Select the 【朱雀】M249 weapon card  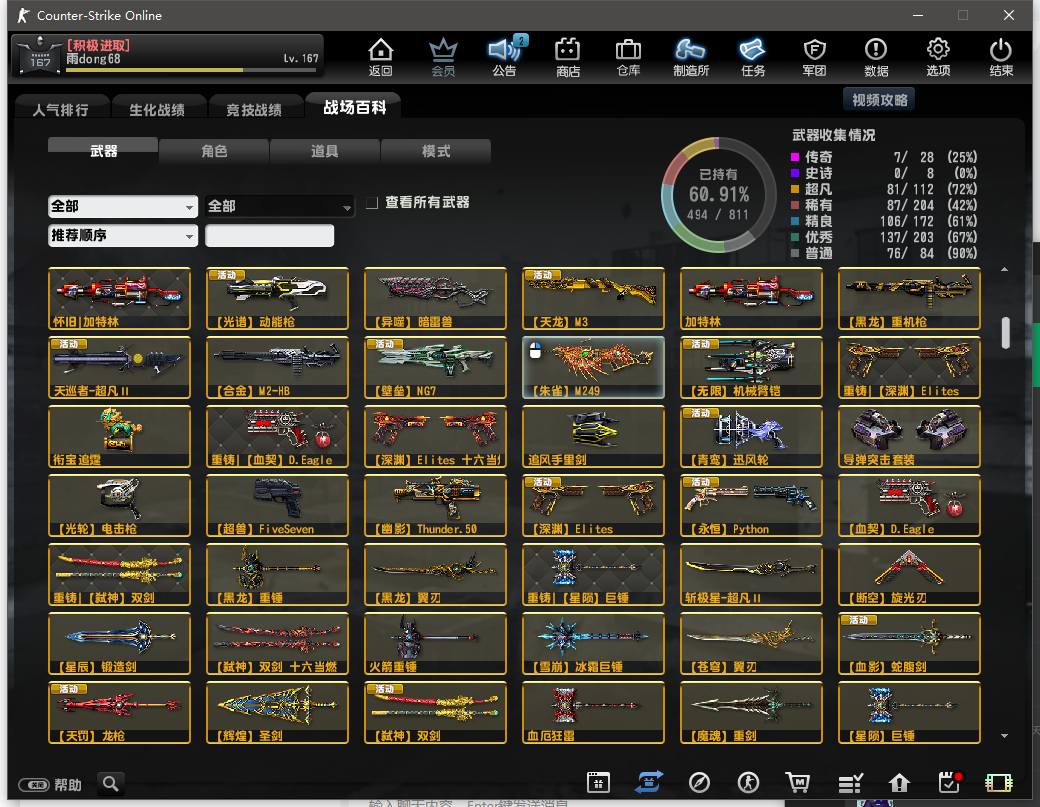click(593, 367)
